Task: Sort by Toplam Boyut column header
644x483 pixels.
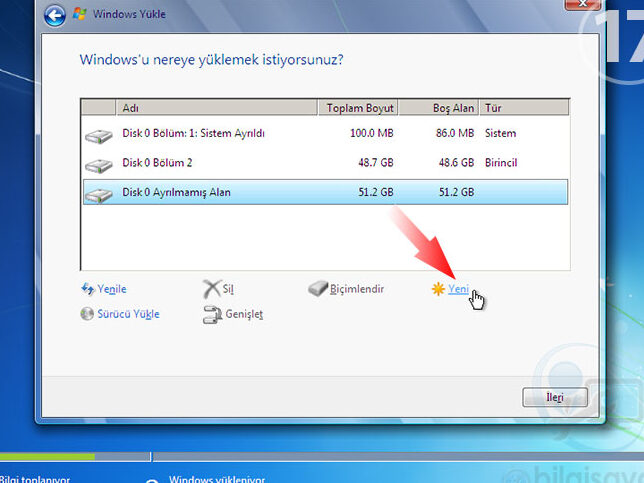Action: 358,108
